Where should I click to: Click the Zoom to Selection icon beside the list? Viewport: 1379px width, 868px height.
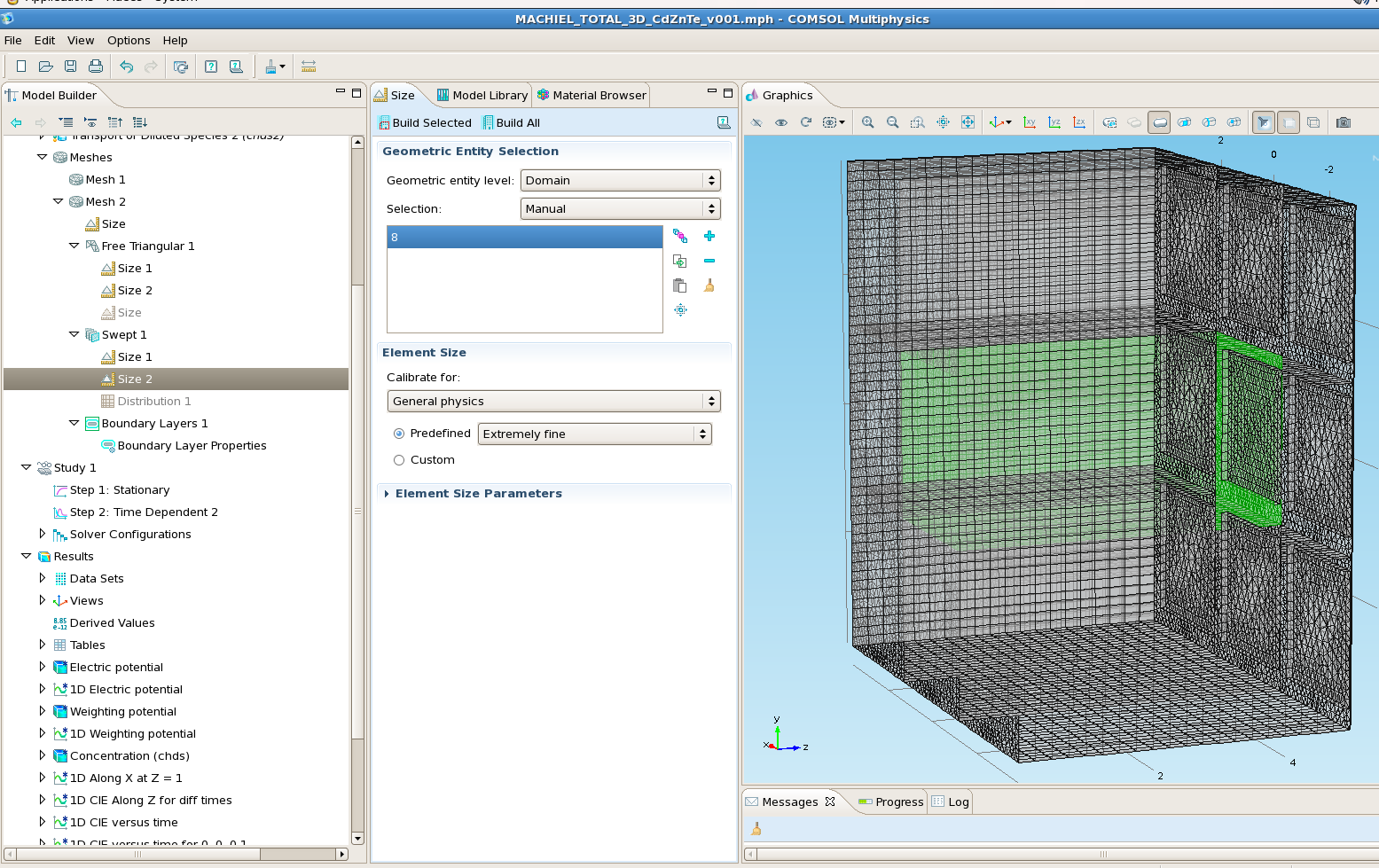[680, 310]
